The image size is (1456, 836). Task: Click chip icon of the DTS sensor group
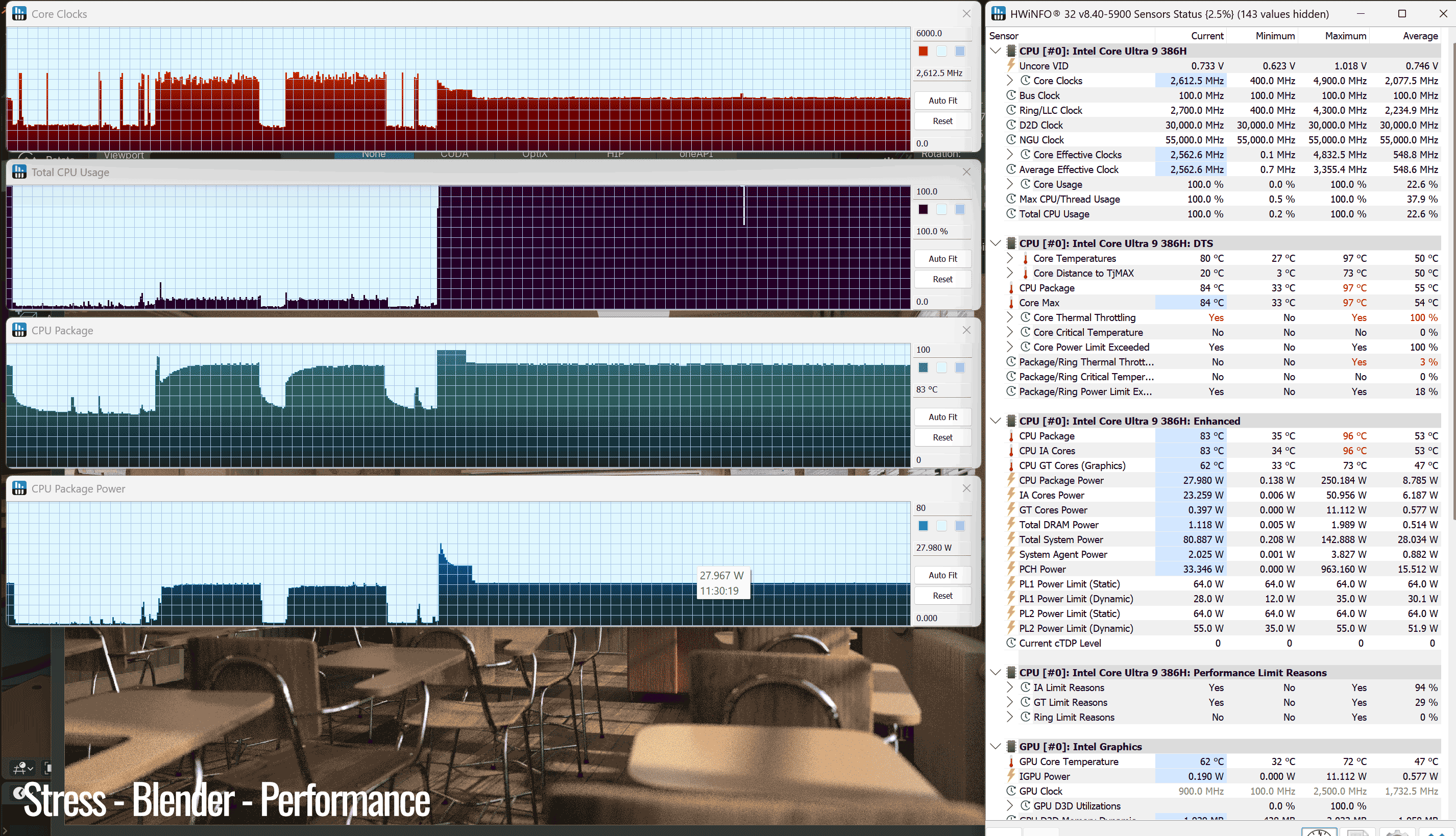click(1011, 243)
